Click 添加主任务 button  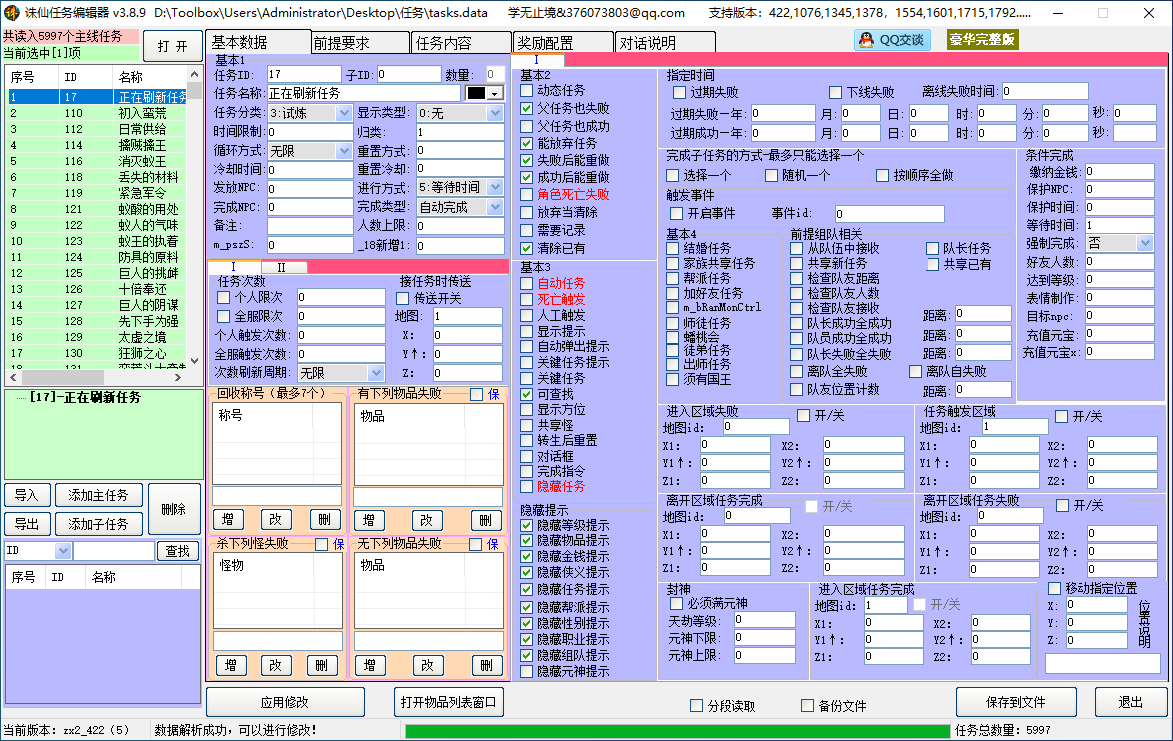coord(98,496)
